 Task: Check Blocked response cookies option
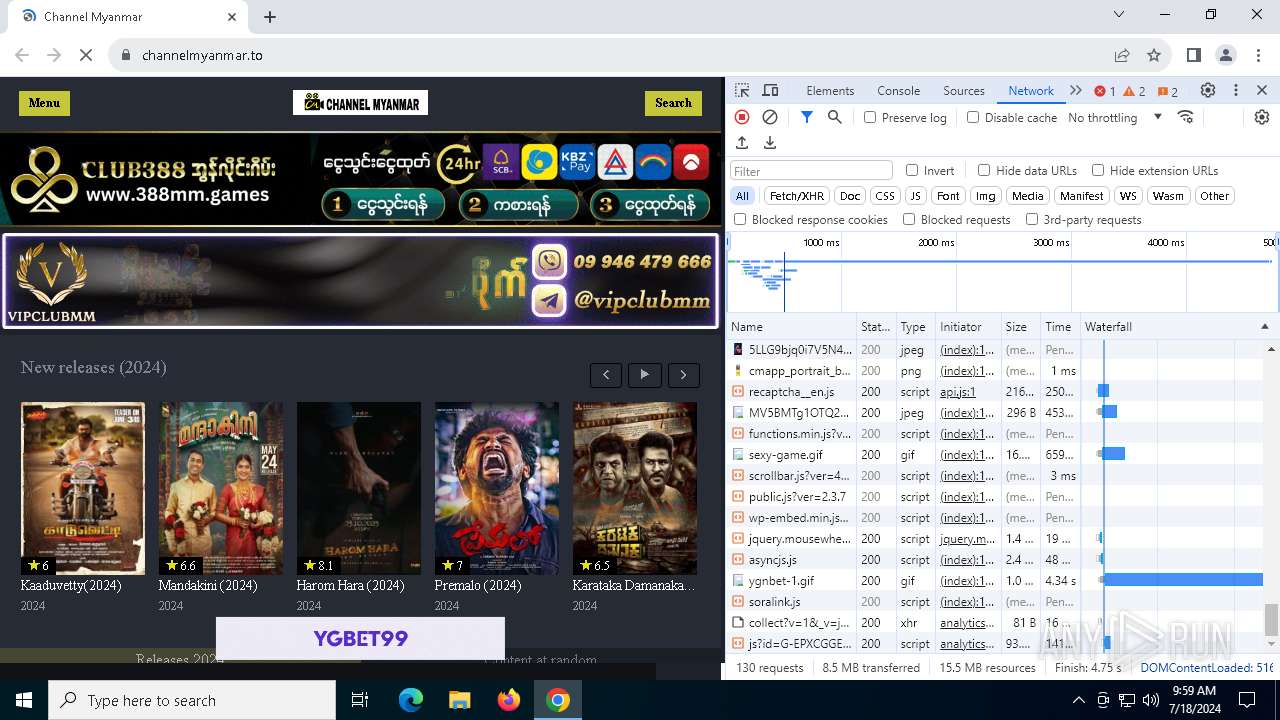(740, 219)
